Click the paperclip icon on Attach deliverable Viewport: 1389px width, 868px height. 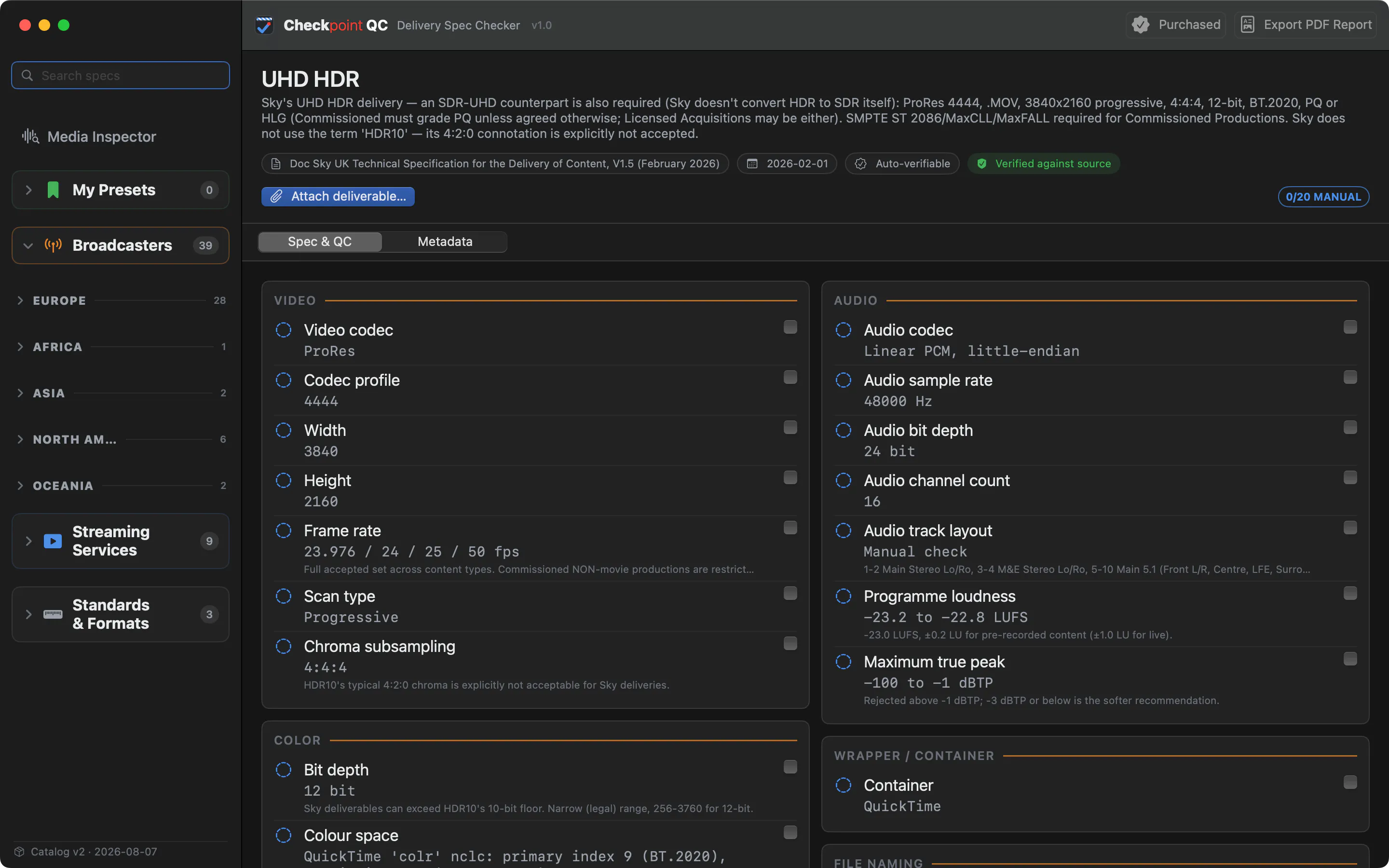tap(277, 196)
